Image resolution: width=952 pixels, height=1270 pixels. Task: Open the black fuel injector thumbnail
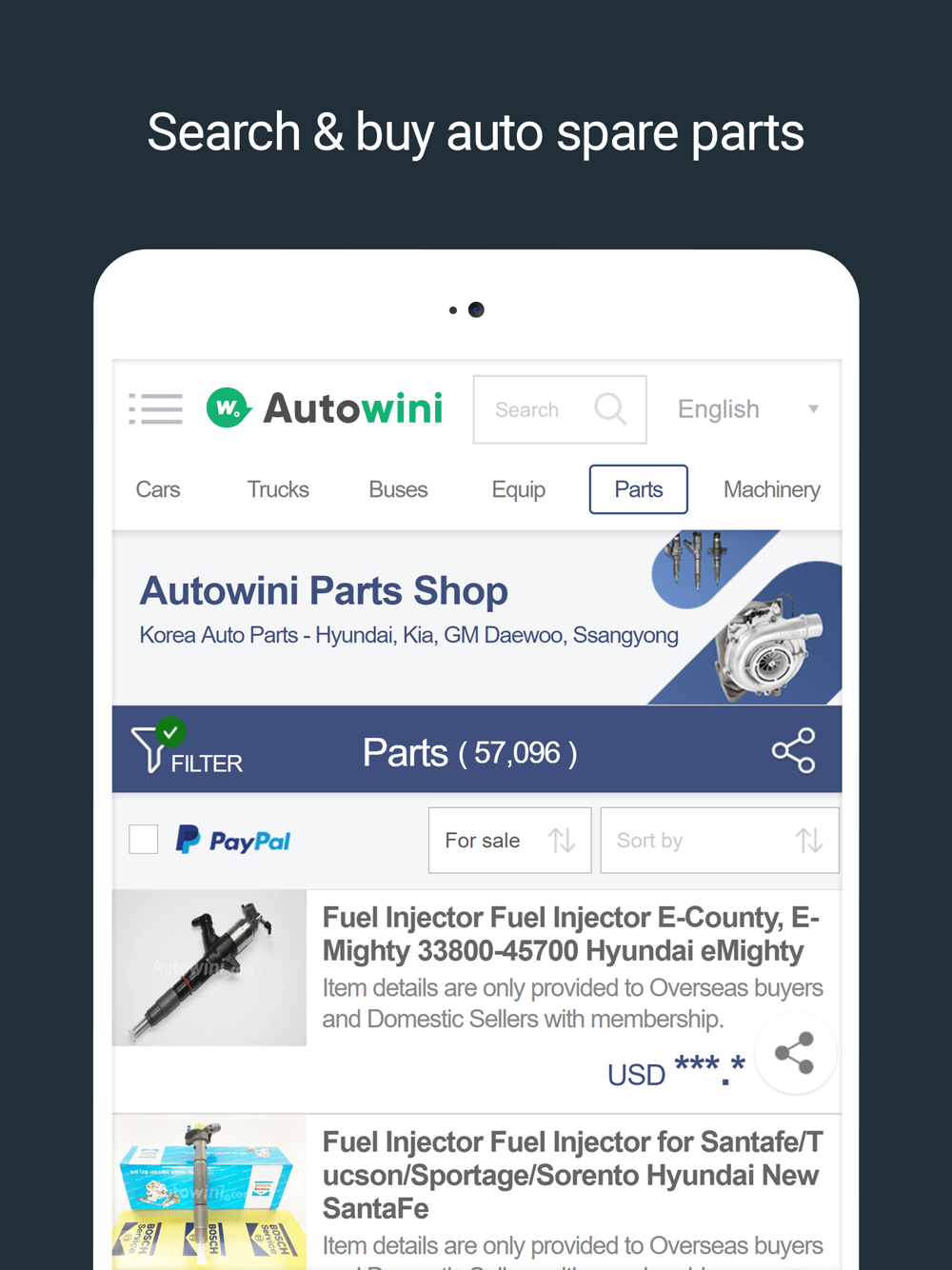coord(209,968)
